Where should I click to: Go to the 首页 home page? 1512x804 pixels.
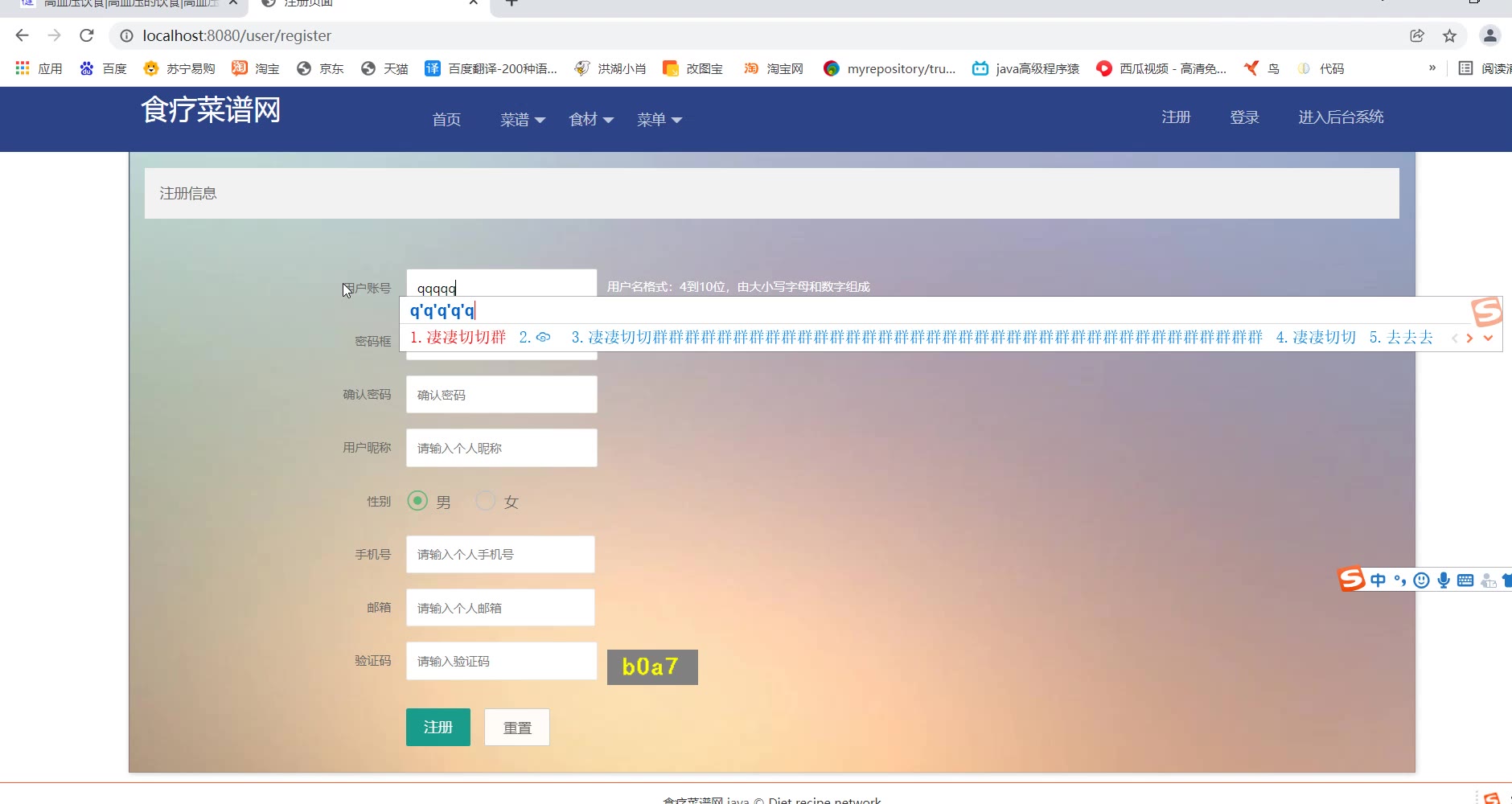click(x=446, y=120)
